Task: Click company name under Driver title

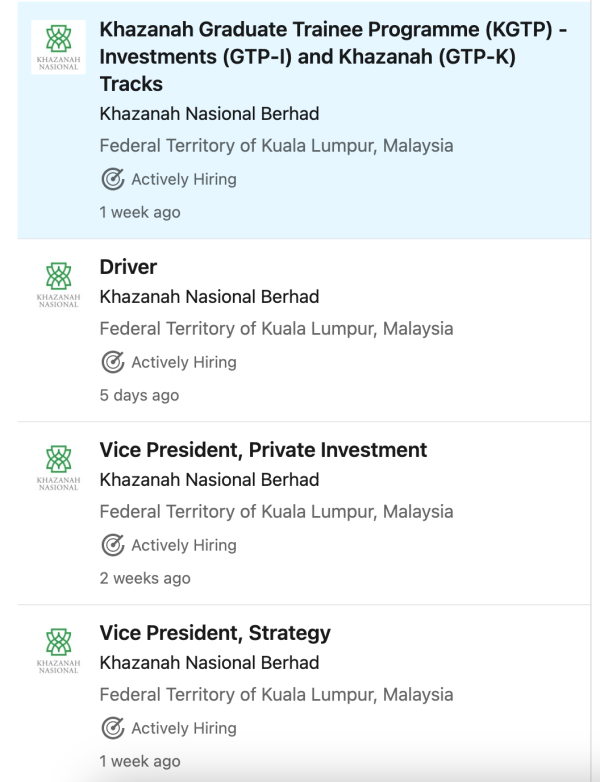Action: click(209, 297)
